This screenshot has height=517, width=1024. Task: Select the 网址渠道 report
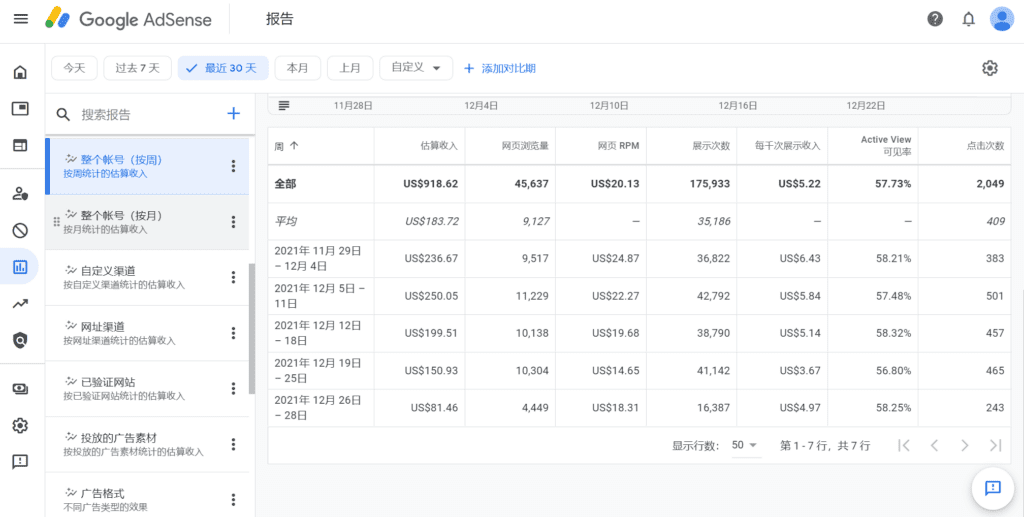(120, 333)
